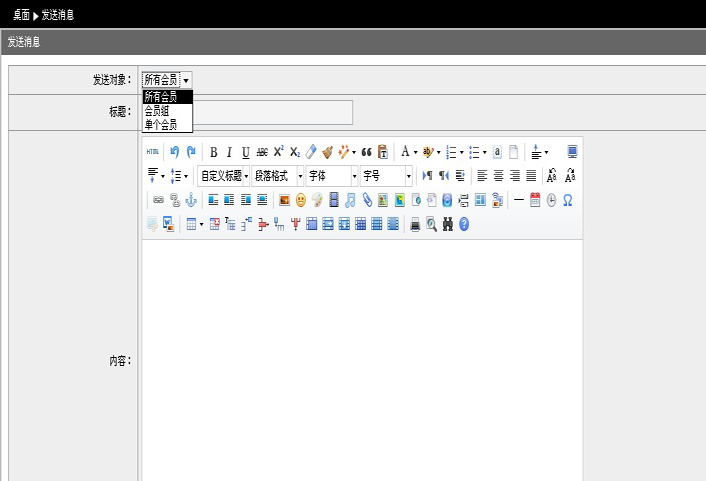Expand the 字体 font dropdown
Viewport: 706px width, 481px height.
pos(332,176)
